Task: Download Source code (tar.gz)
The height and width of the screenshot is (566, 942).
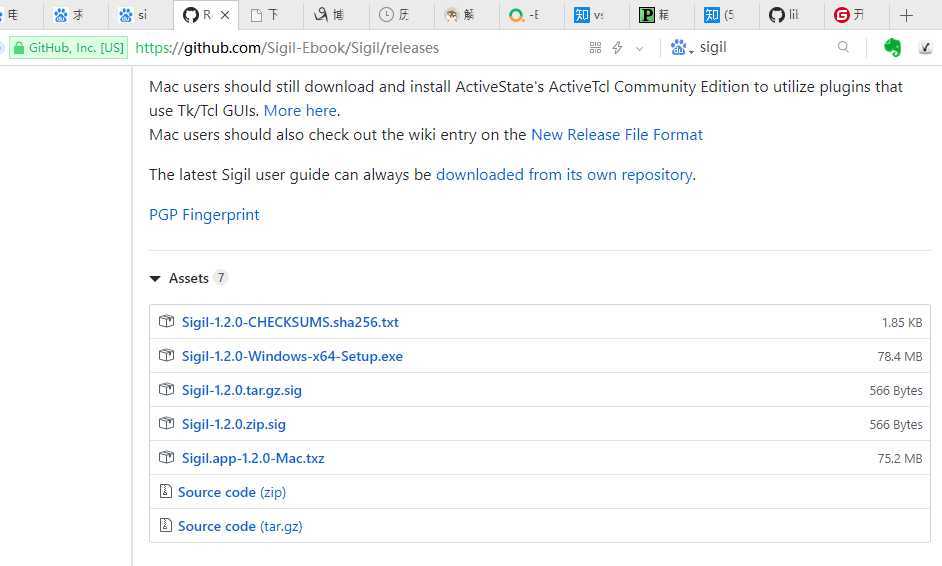Action: 240,526
